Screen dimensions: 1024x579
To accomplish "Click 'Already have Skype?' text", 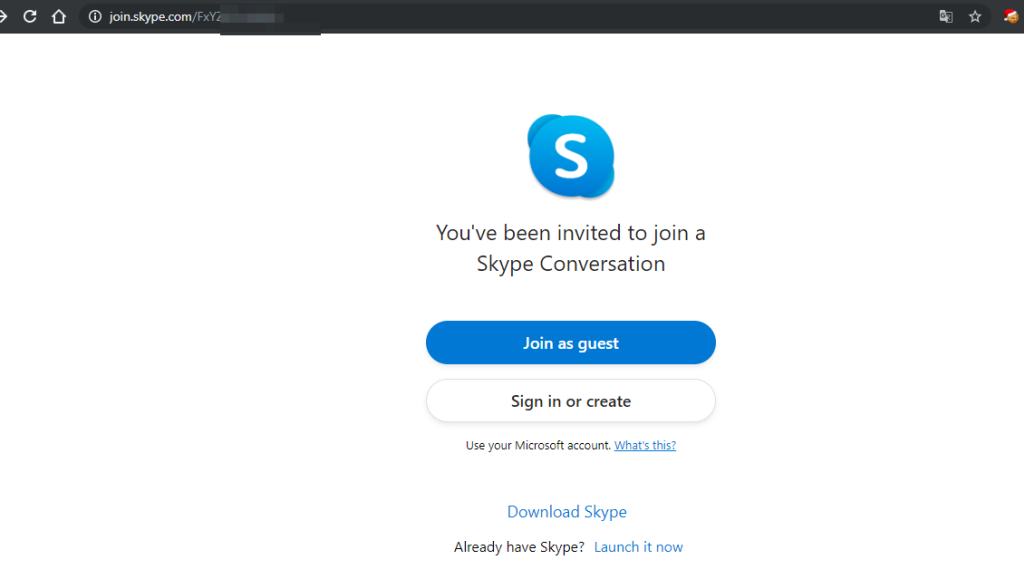I will (519, 547).
